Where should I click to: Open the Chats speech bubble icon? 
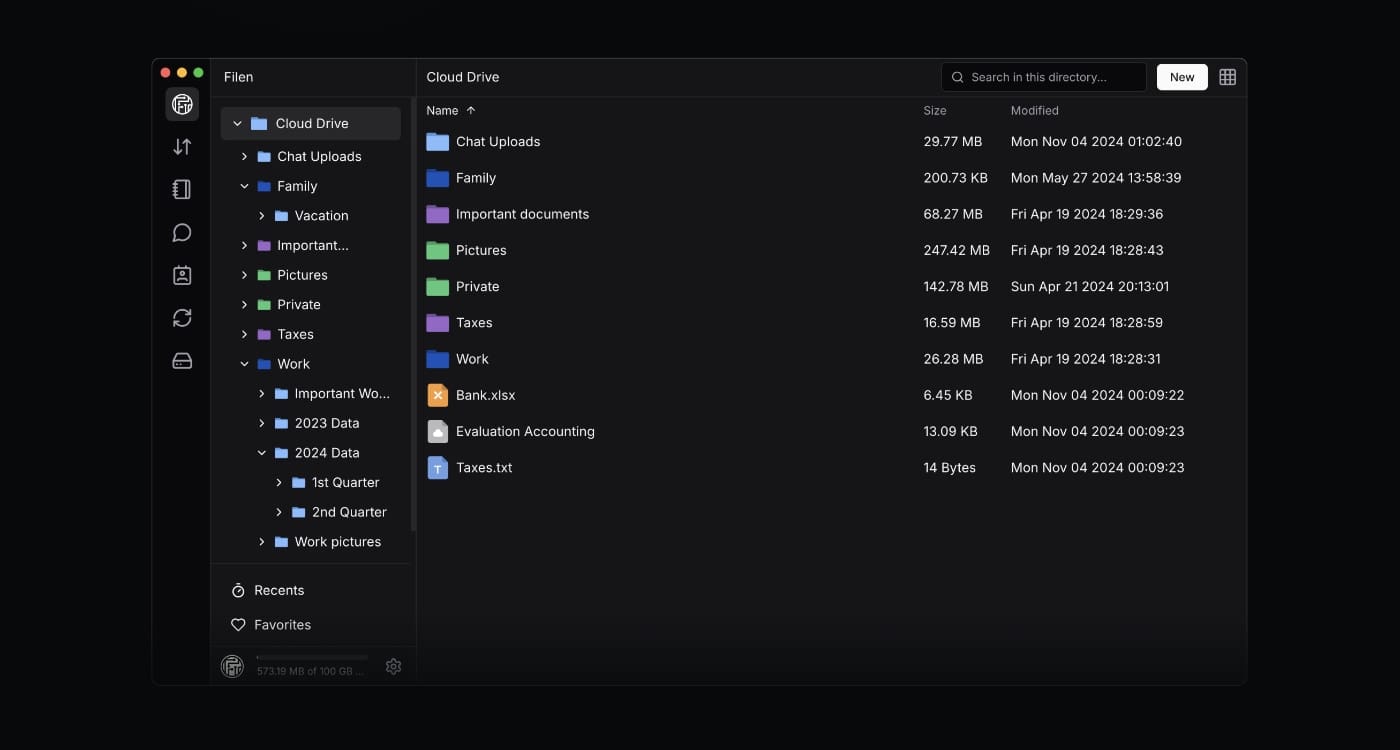182,233
